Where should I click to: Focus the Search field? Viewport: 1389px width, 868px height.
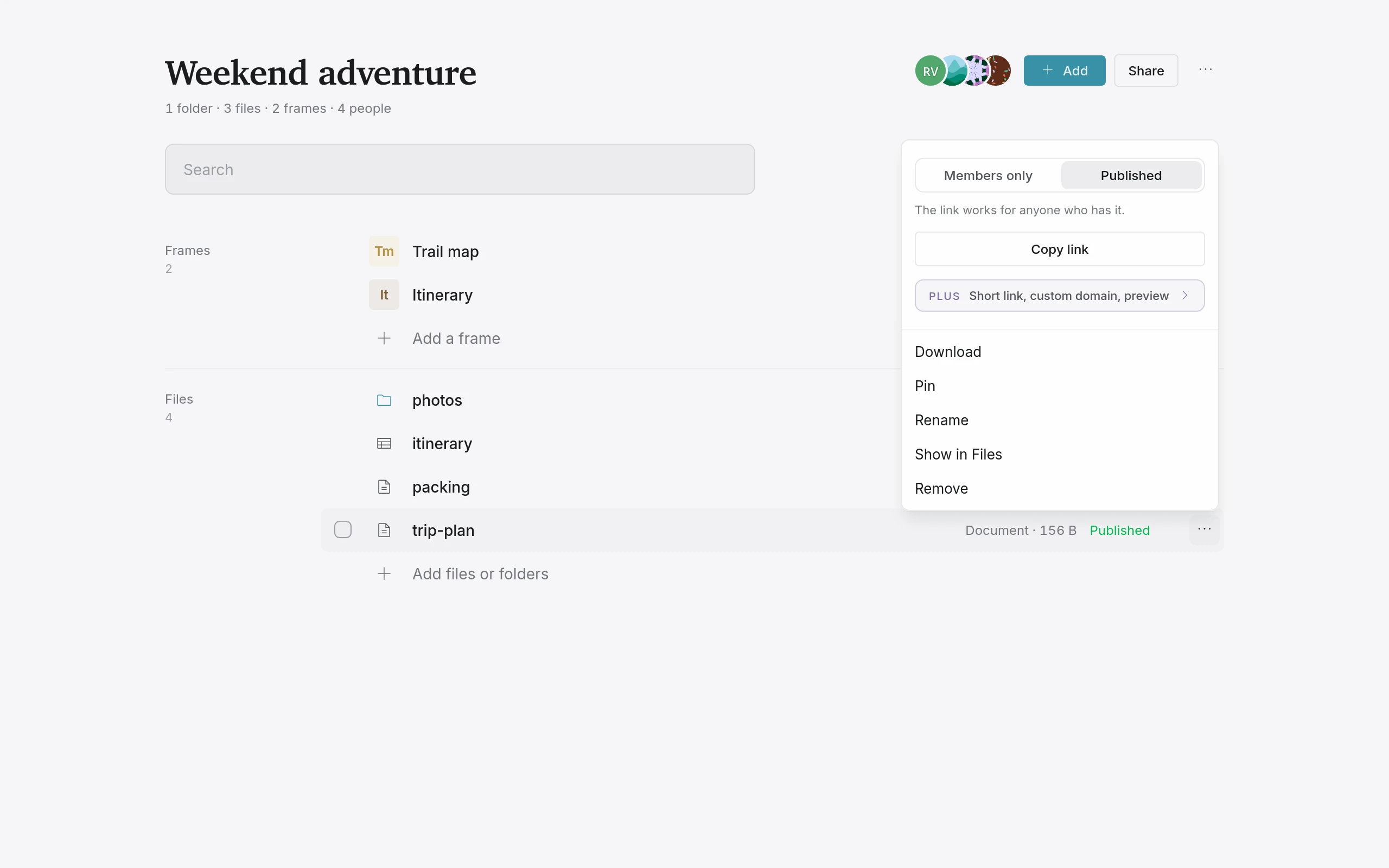[460, 169]
